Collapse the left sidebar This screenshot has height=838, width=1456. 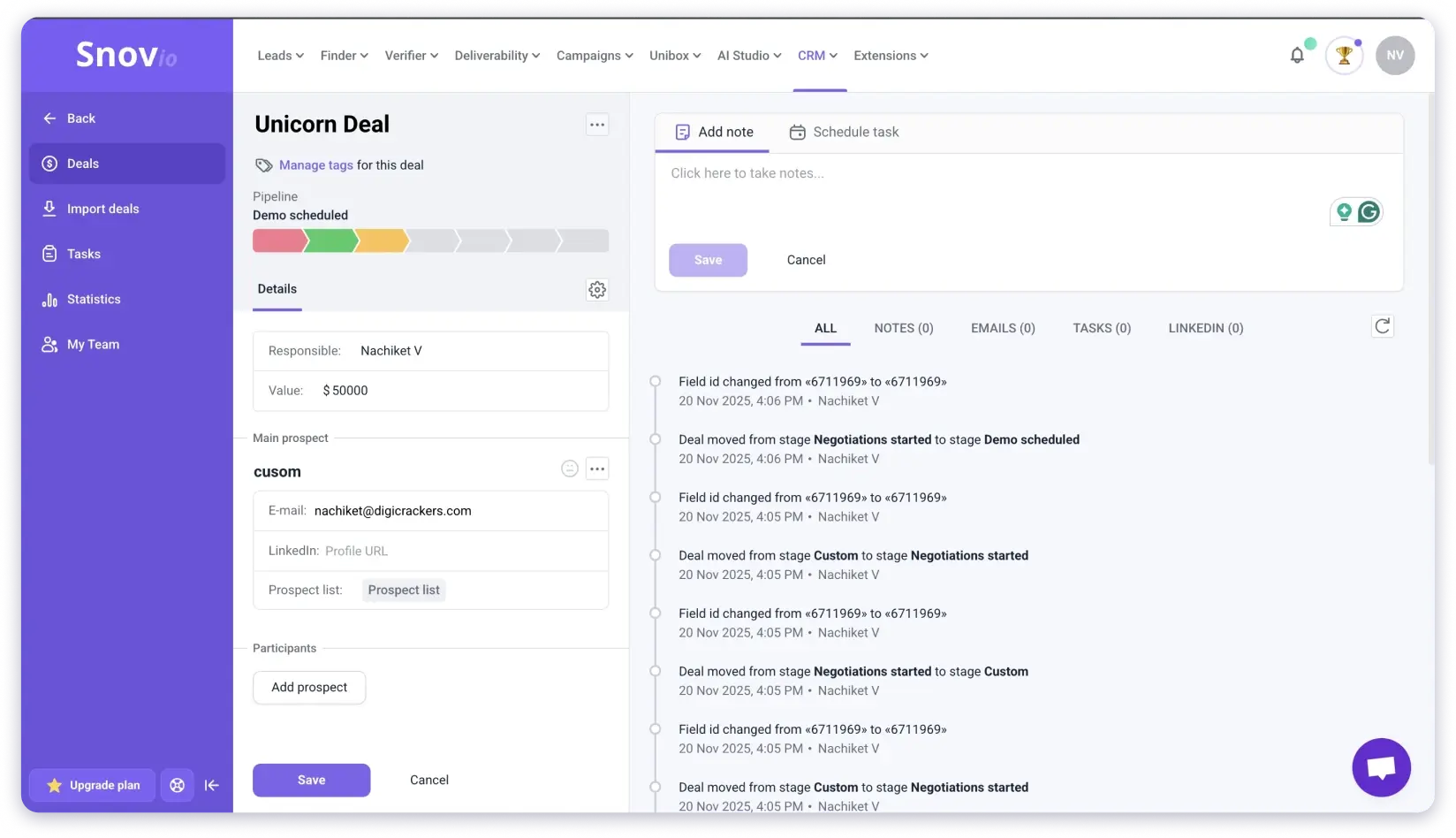(212, 785)
